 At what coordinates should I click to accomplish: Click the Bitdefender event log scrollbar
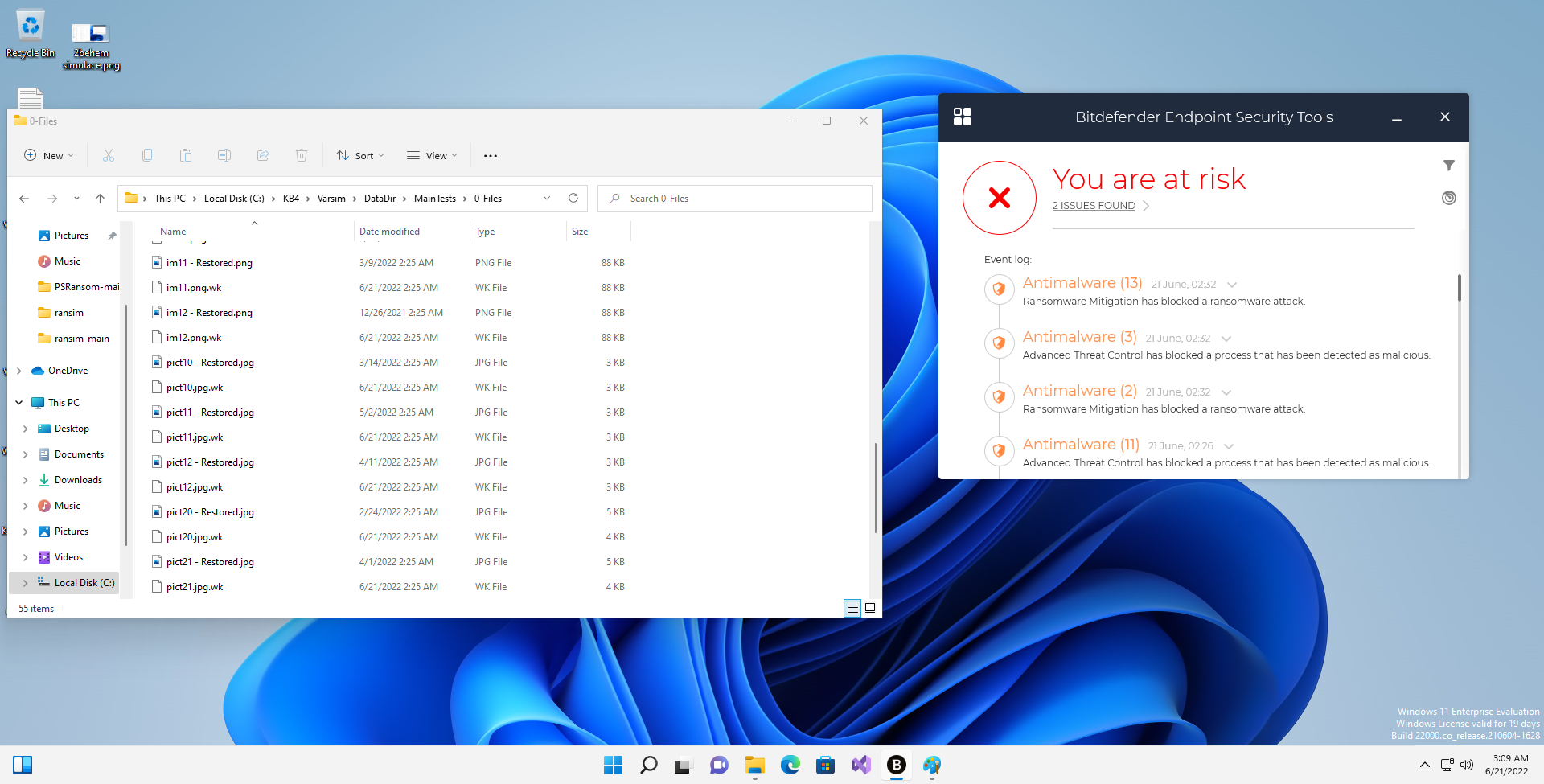pos(1459,287)
